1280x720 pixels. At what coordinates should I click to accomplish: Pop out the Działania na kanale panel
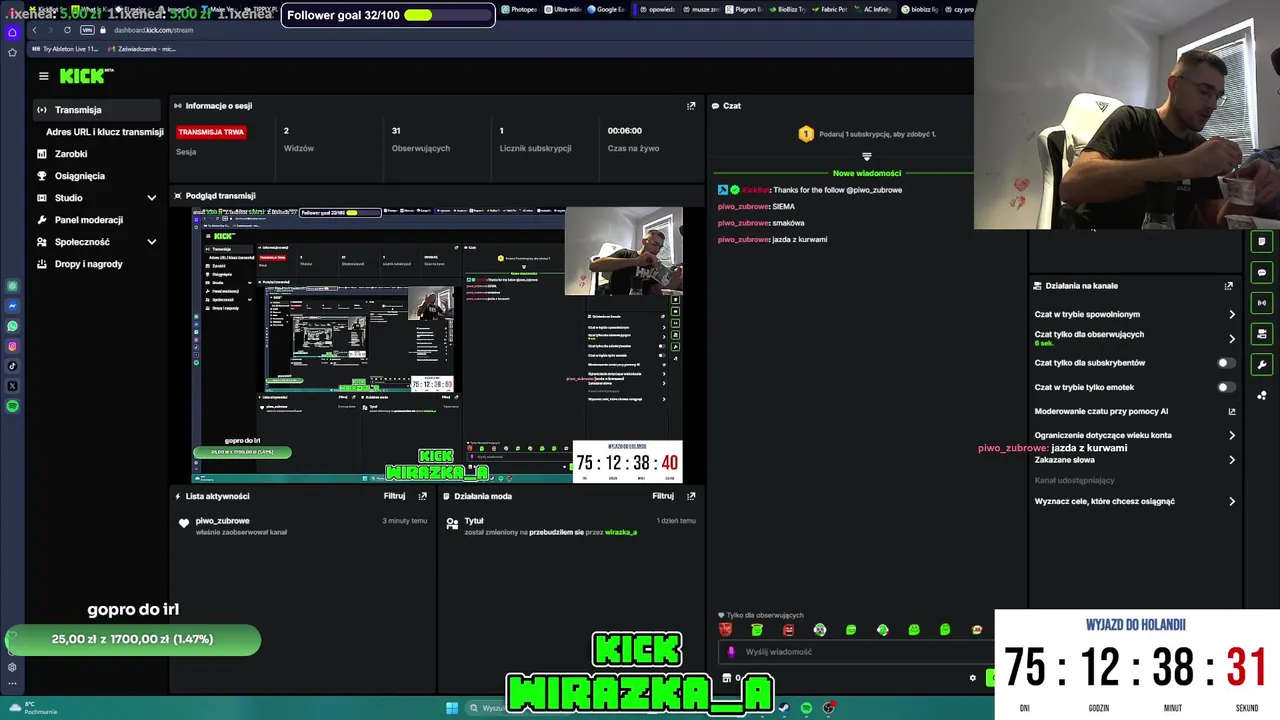click(1229, 286)
